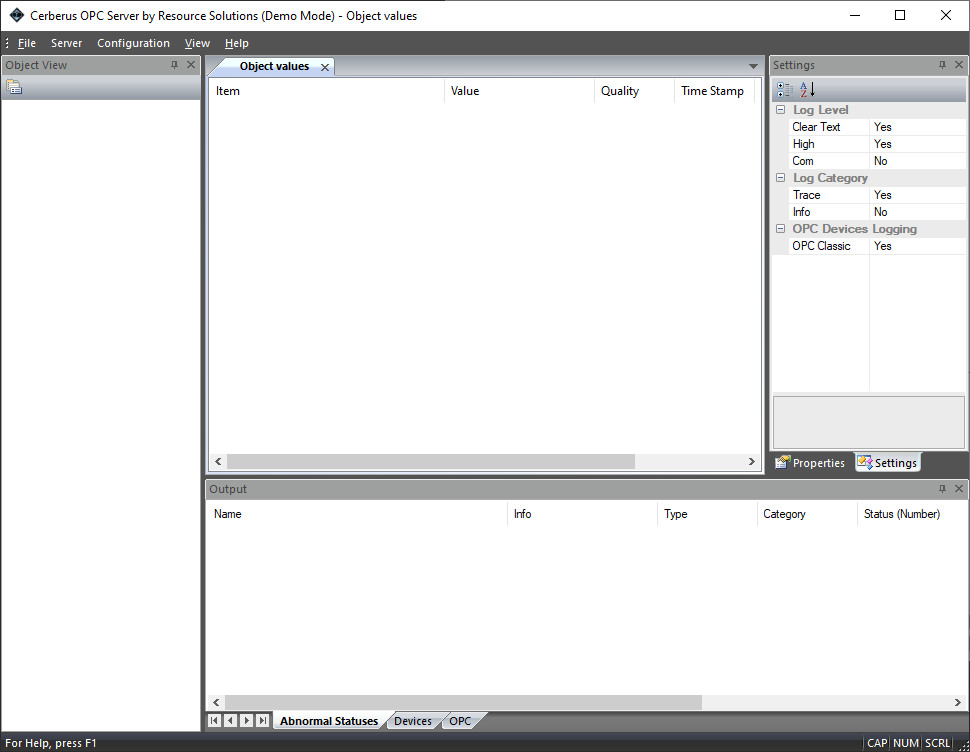The width and height of the screenshot is (970, 752).
Task: Select the Categorized view icon in Settings
Action: pyautogui.click(x=785, y=89)
